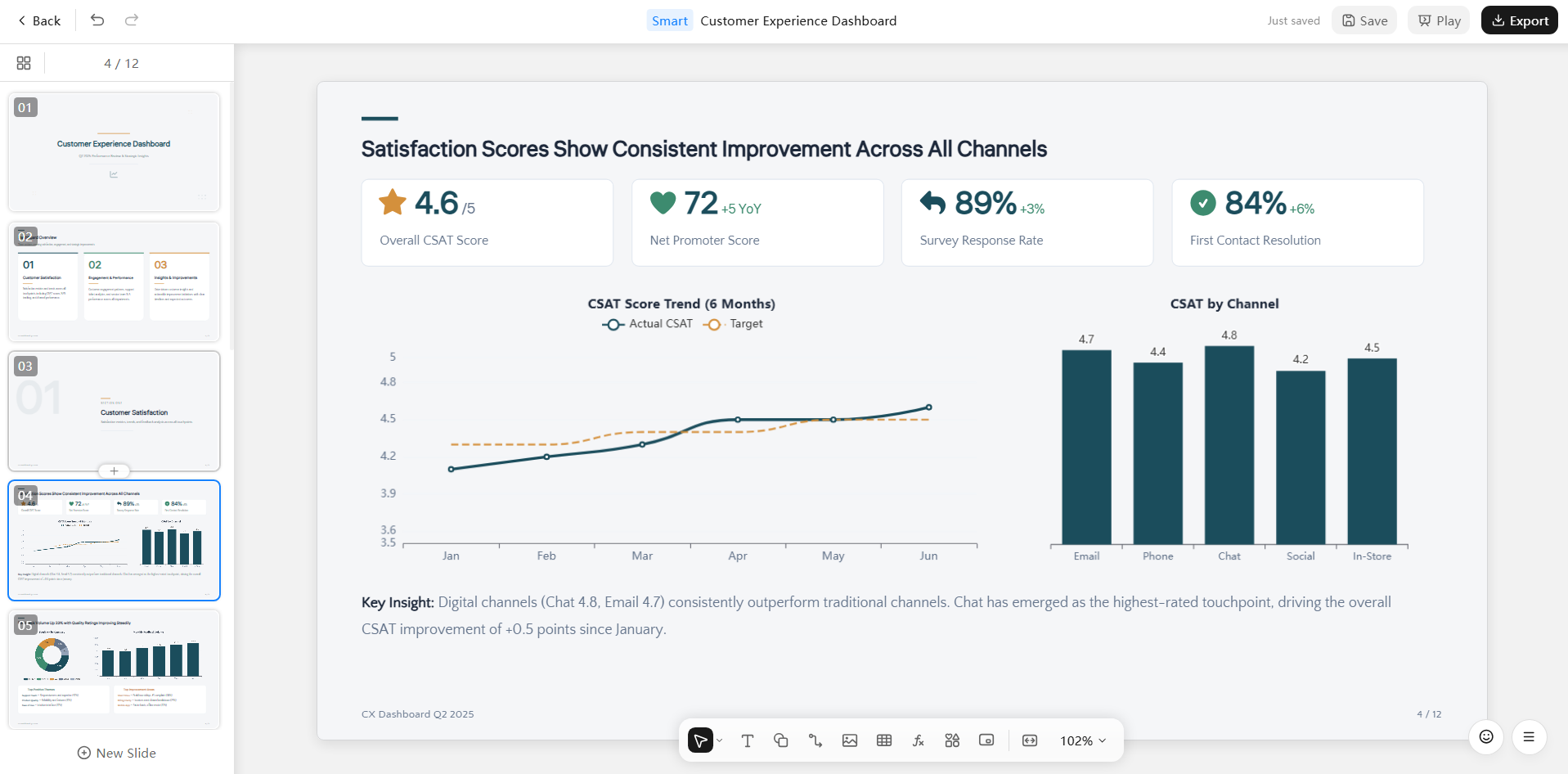Go Back to the previous screen
1568x774 pixels.
point(39,20)
